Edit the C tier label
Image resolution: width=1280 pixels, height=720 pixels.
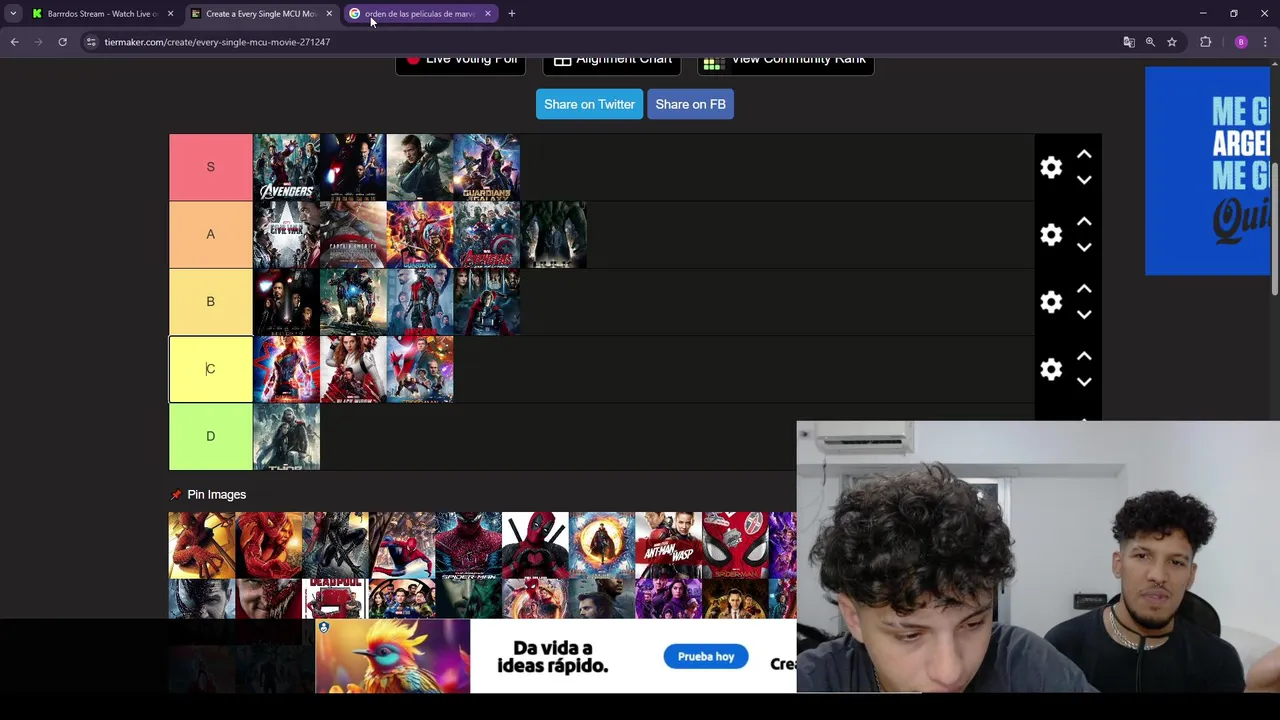point(210,369)
